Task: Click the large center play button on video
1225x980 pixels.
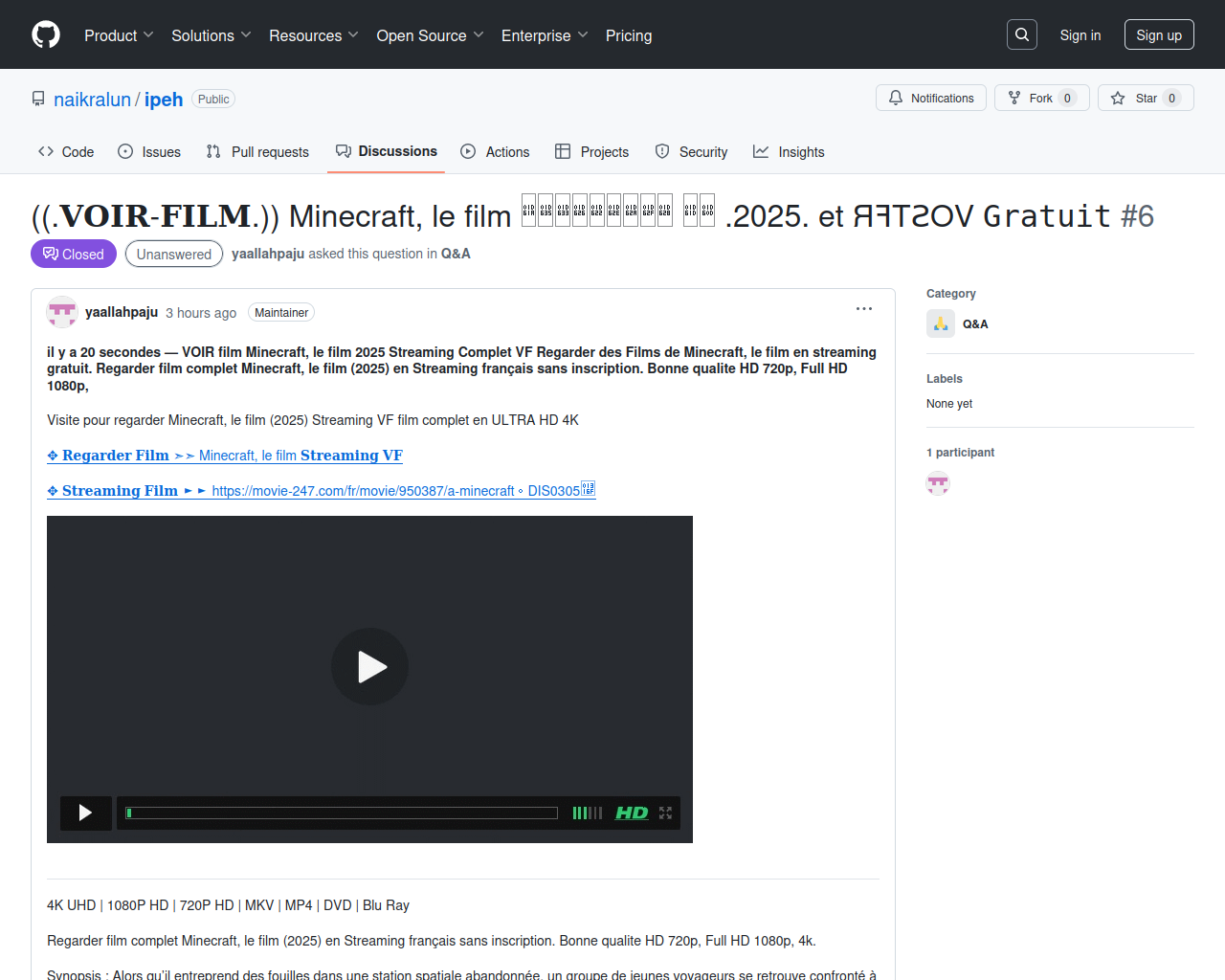Action: point(369,666)
